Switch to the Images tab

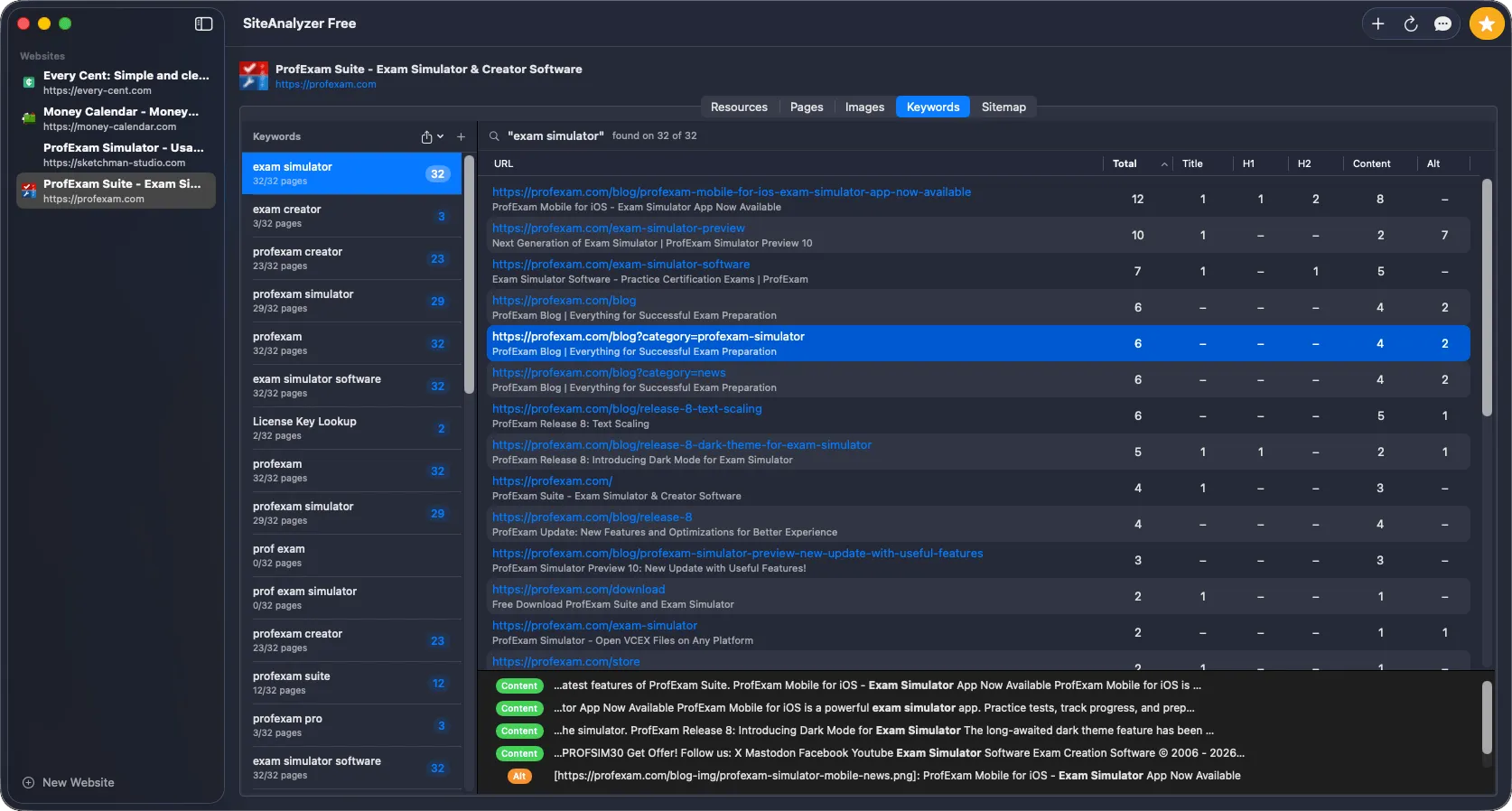tap(864, 107)
